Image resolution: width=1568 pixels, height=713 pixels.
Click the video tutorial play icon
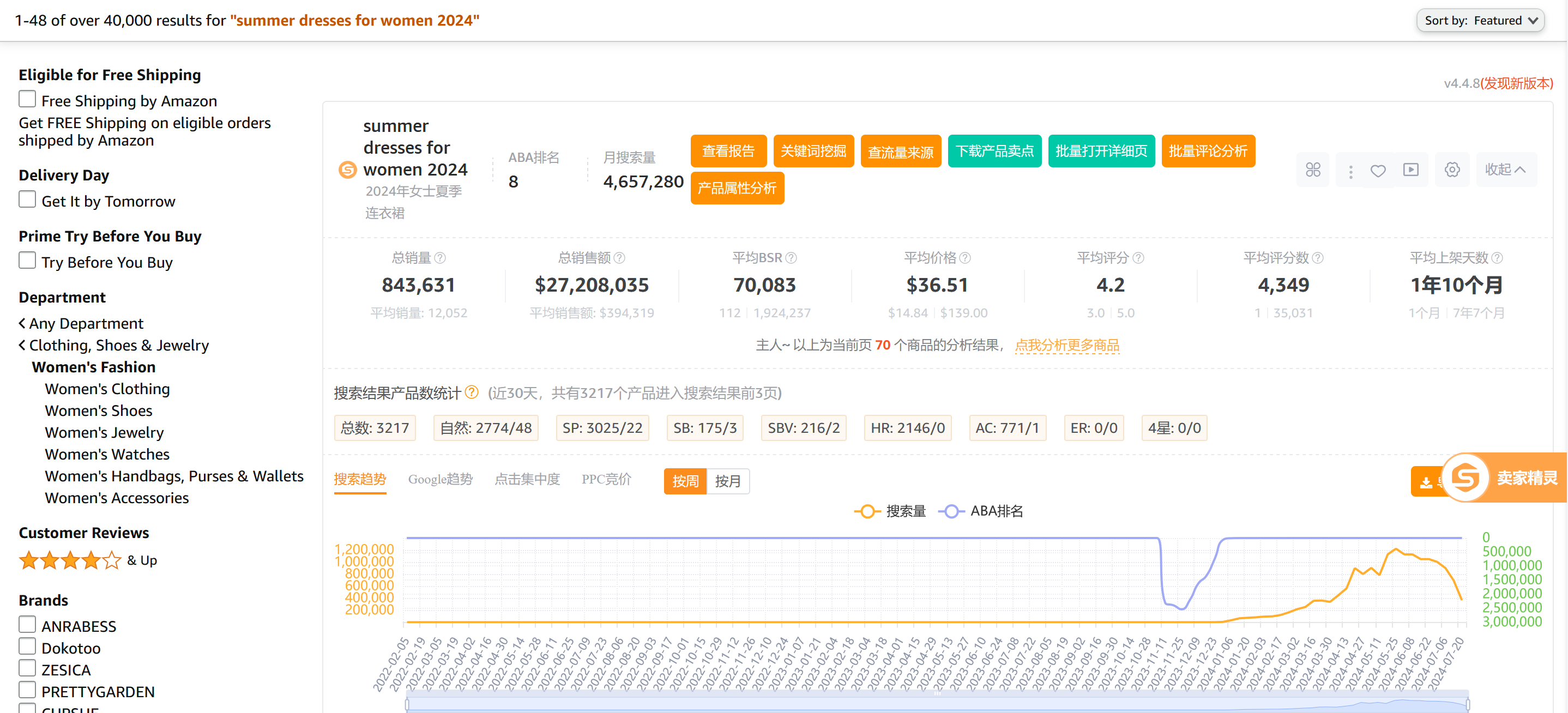tap(1410, 170)
